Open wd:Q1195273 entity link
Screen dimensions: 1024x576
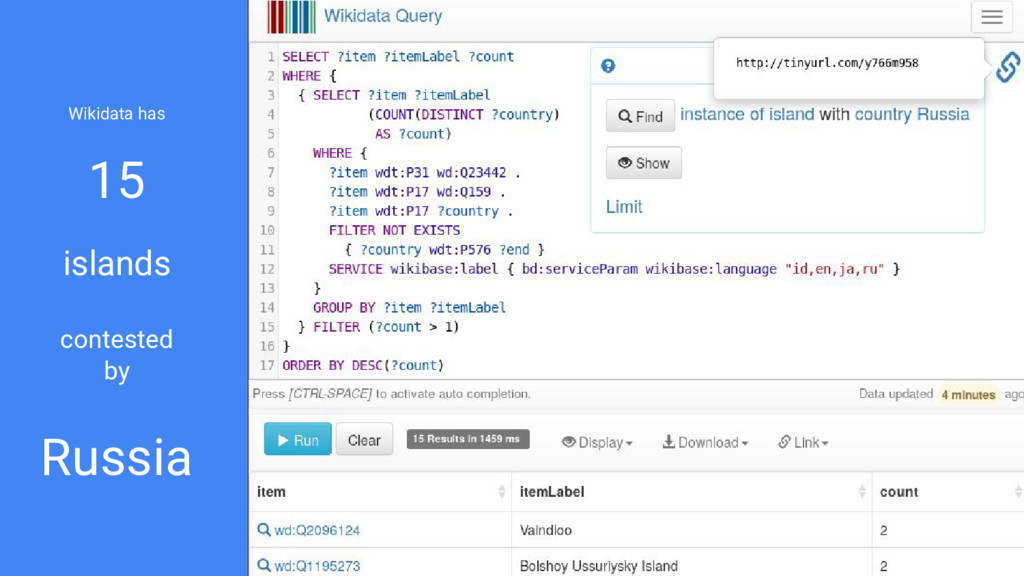coord(317,566)
